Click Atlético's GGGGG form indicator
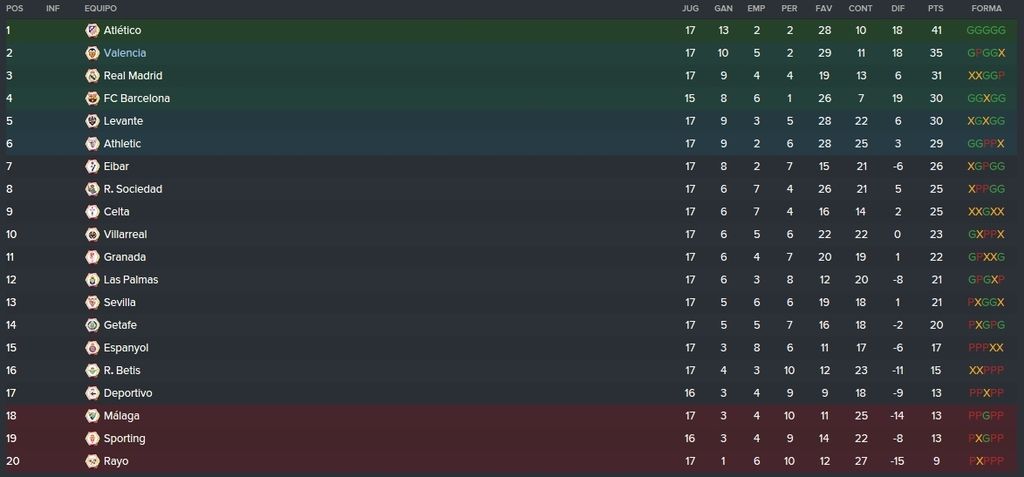1024x477 pixels. (986, 30)
